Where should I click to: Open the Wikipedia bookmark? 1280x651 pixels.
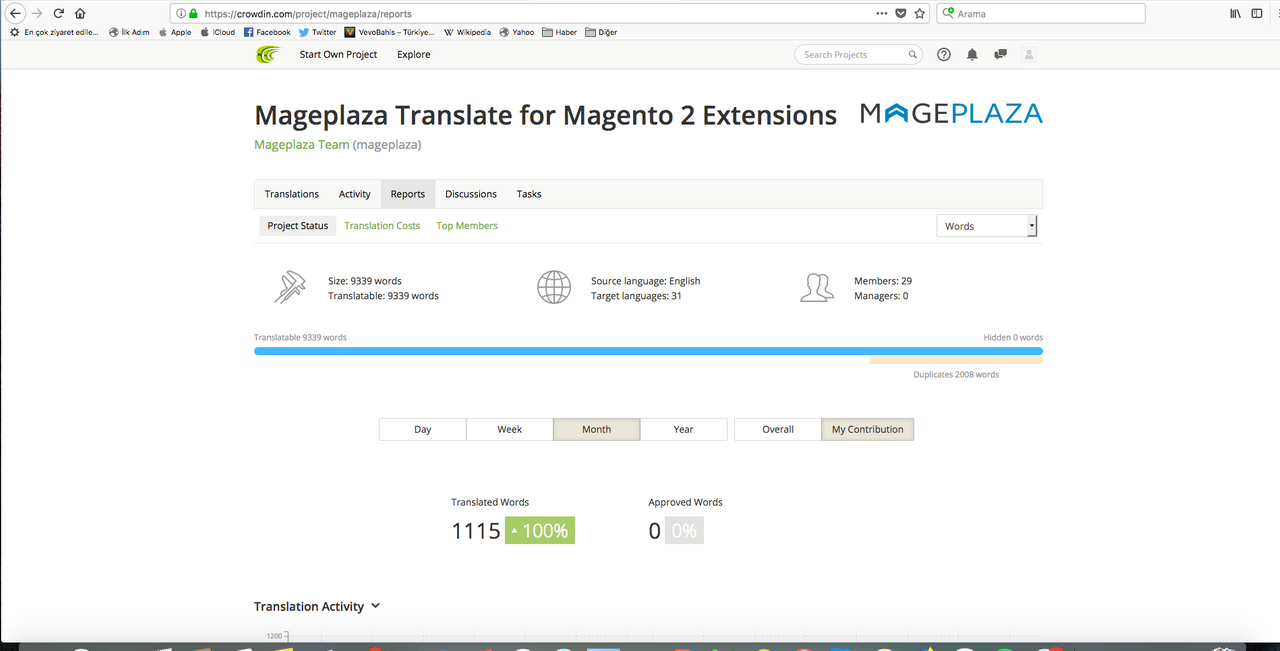pos(467,32)
